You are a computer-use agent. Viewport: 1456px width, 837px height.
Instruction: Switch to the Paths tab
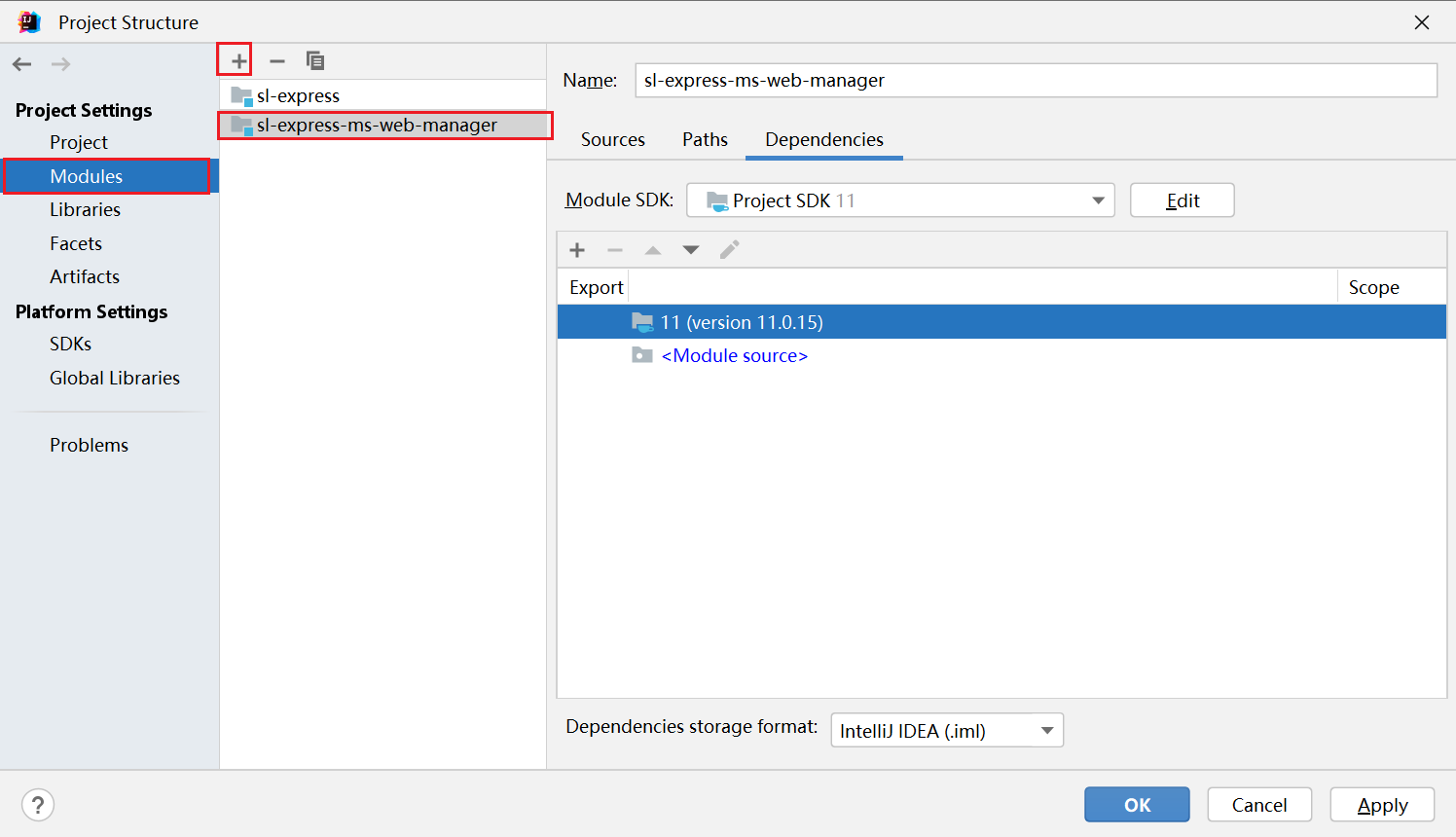point(705,140)
